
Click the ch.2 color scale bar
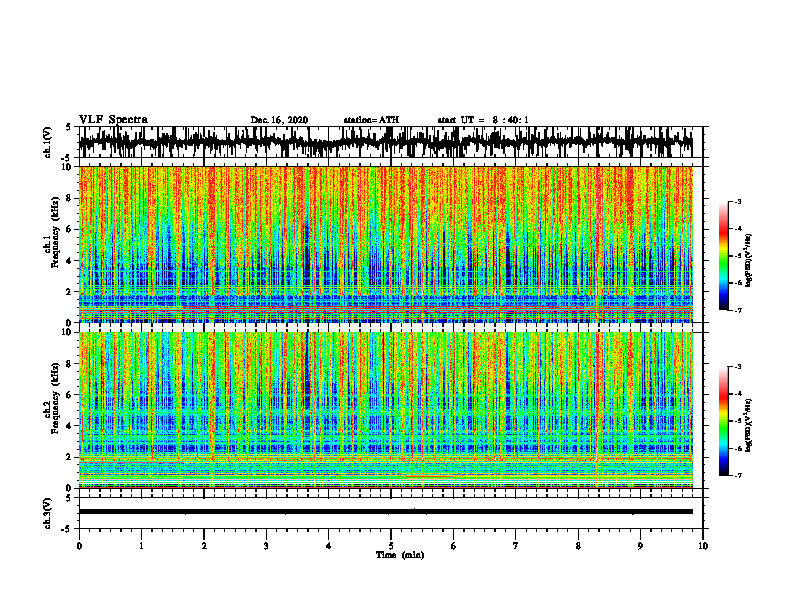pos(724,421)
